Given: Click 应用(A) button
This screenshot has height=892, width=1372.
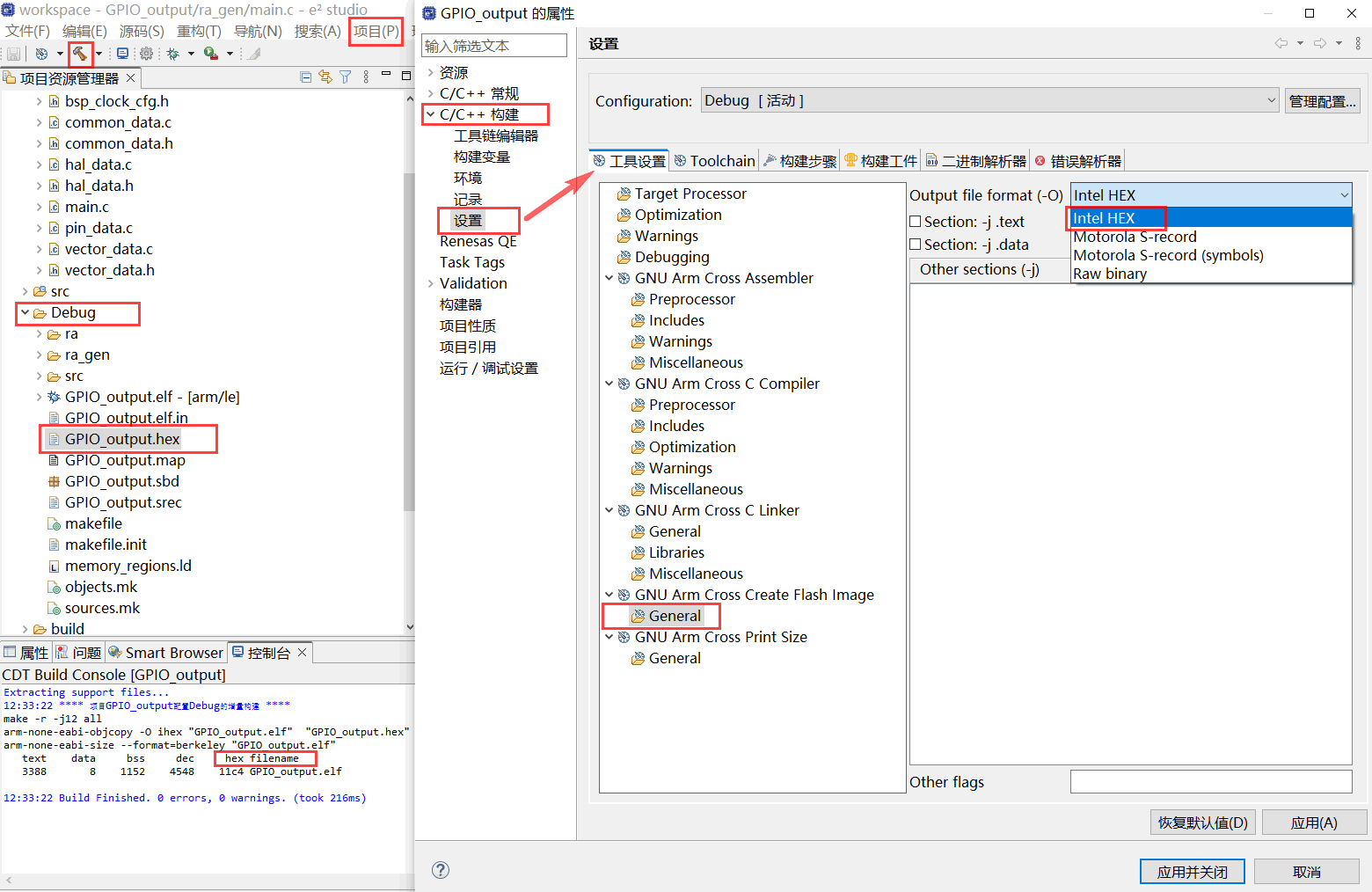Looking at the screenshot, I should click(1314, 823).
